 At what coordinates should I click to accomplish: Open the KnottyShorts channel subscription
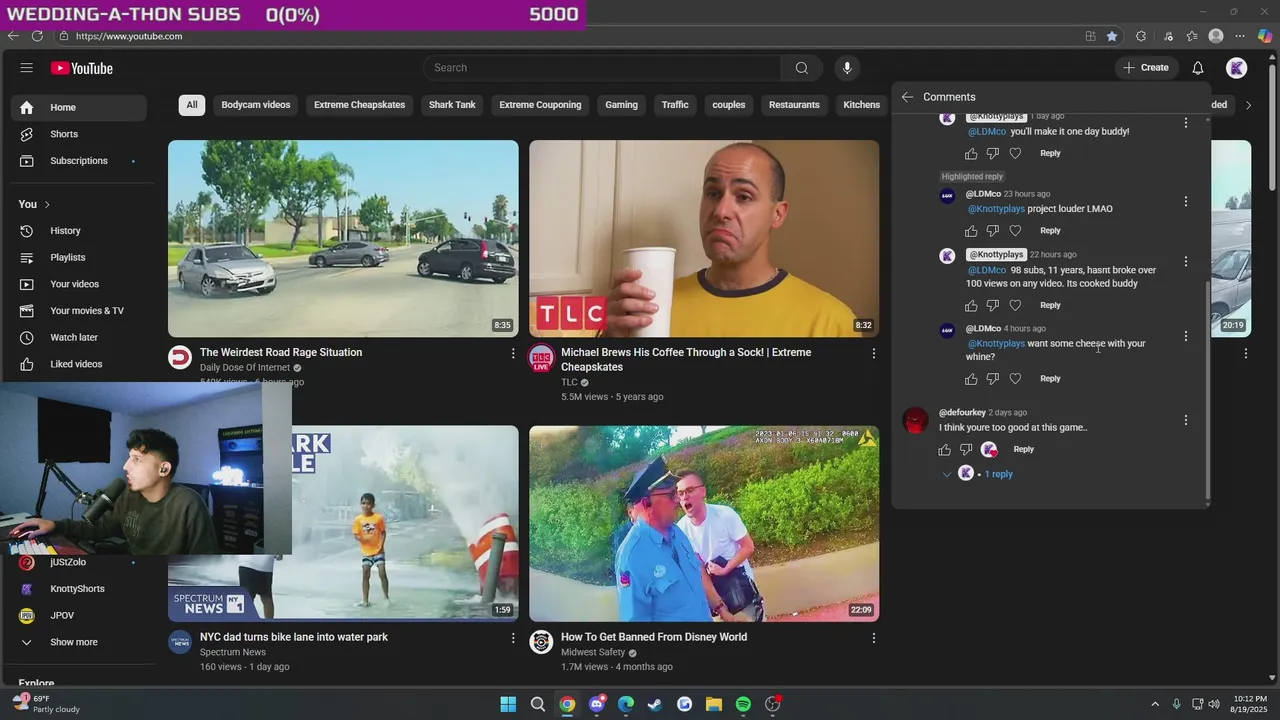(x=79, y=589)
